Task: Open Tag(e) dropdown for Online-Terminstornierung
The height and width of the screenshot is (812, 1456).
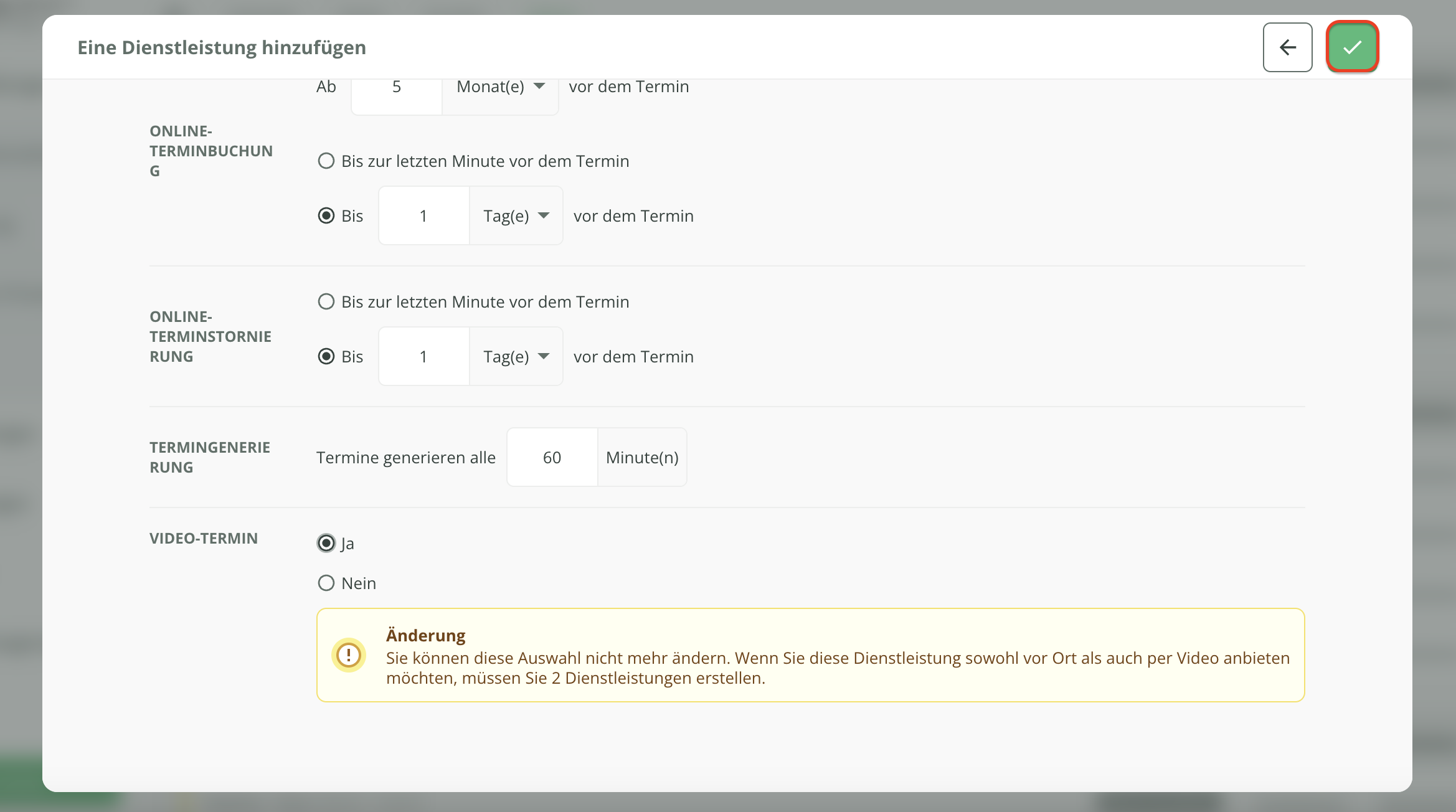Action: [516, 357]
